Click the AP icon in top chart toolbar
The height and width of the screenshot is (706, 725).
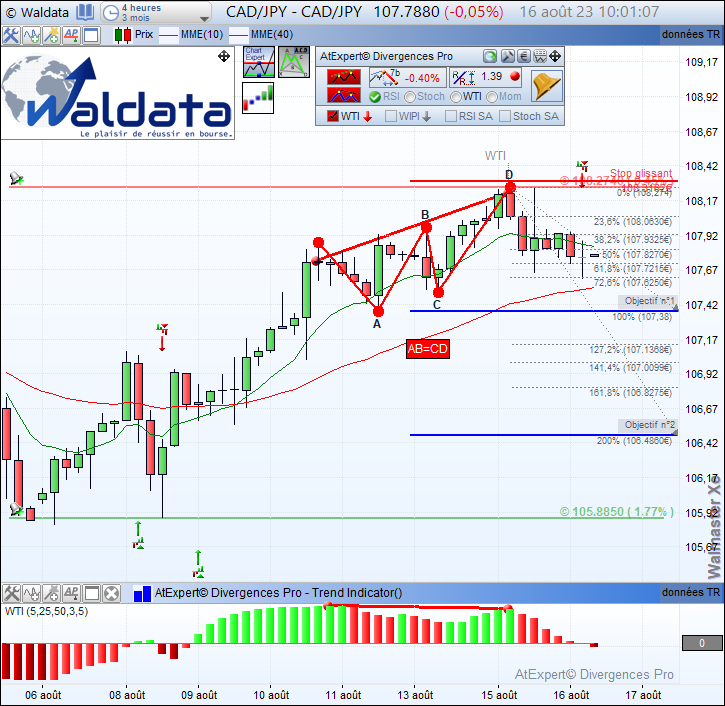71,35
